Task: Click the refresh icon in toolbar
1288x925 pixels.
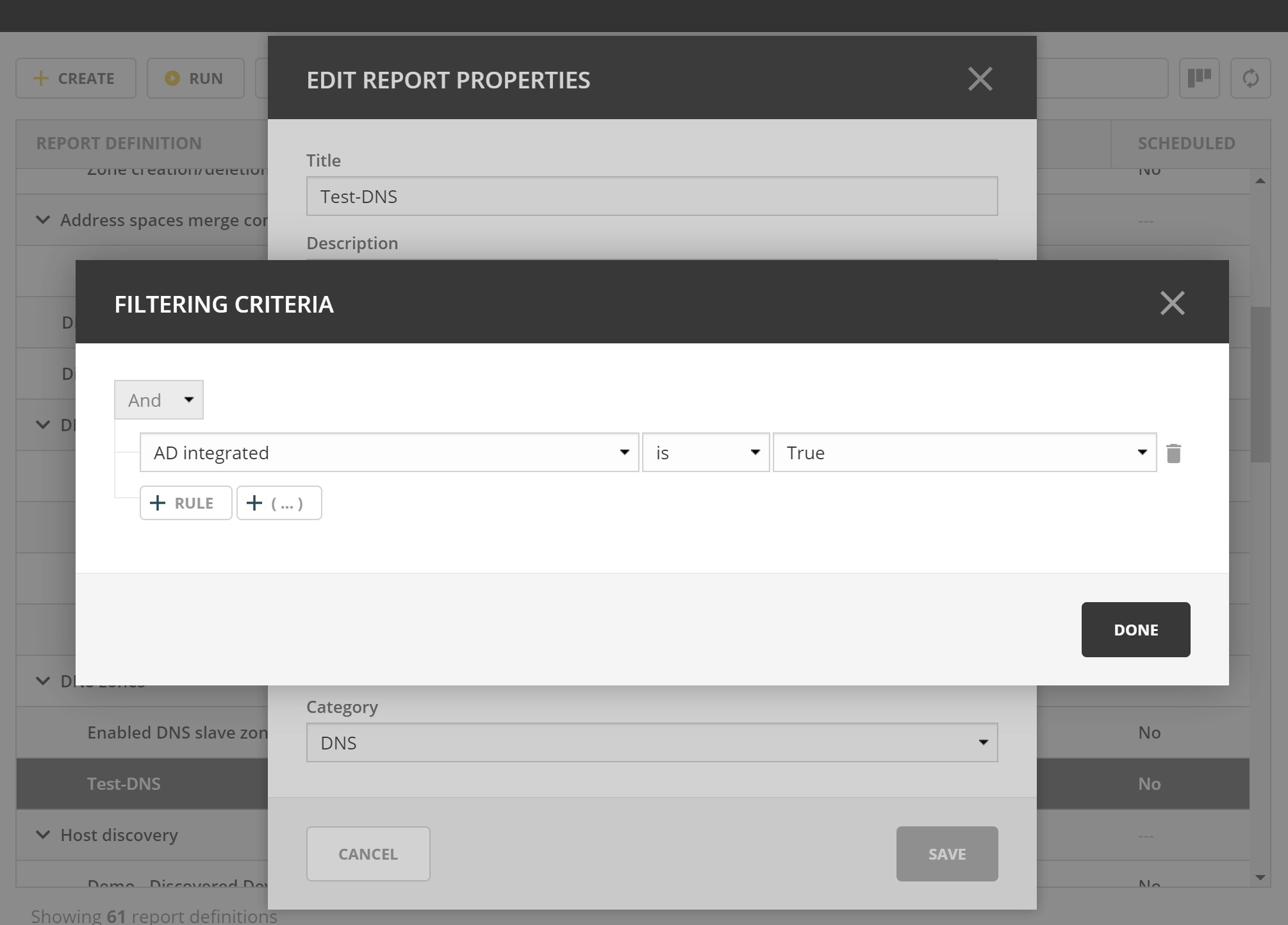Action: click(x=1250, y=79)
